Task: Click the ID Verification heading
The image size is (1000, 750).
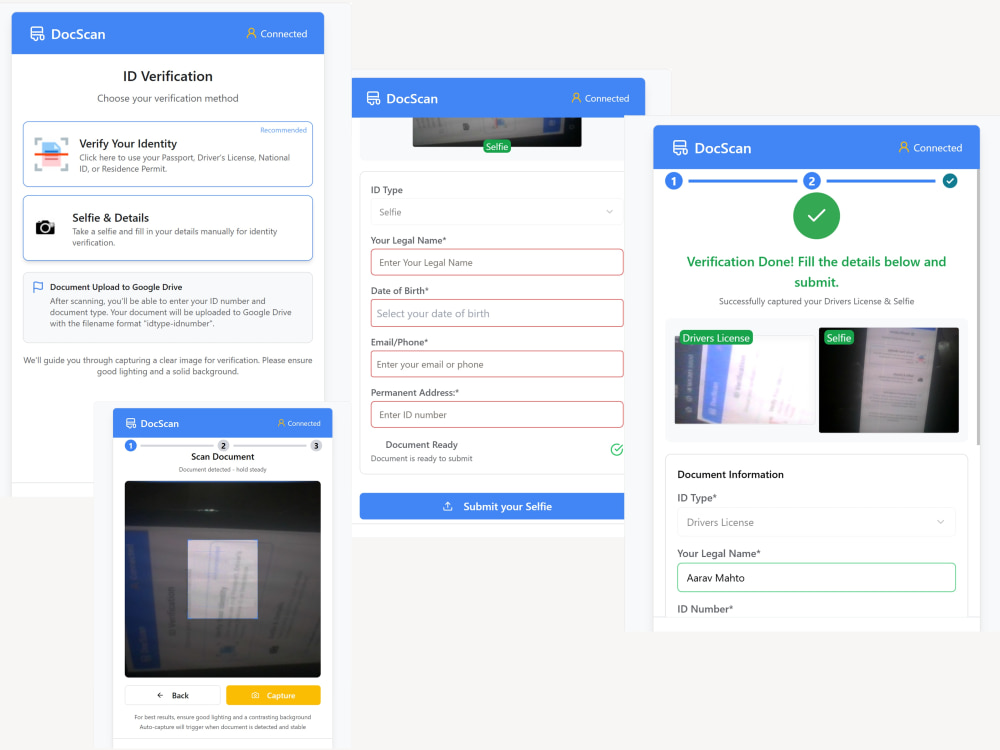Action: coord(168,77)
